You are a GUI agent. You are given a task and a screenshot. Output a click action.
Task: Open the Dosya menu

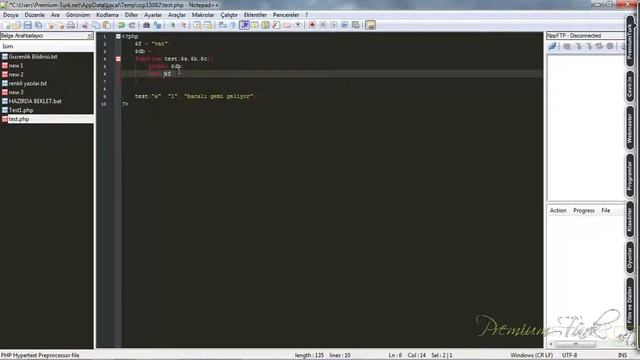click(x=11, y=15)
